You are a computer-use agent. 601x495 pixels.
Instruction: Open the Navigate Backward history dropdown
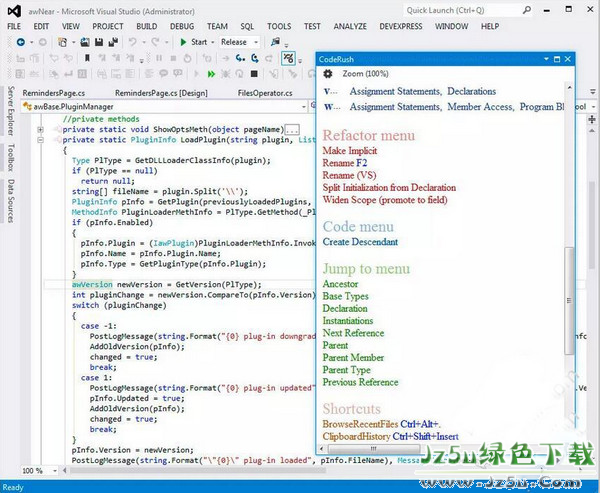[31, 42]
